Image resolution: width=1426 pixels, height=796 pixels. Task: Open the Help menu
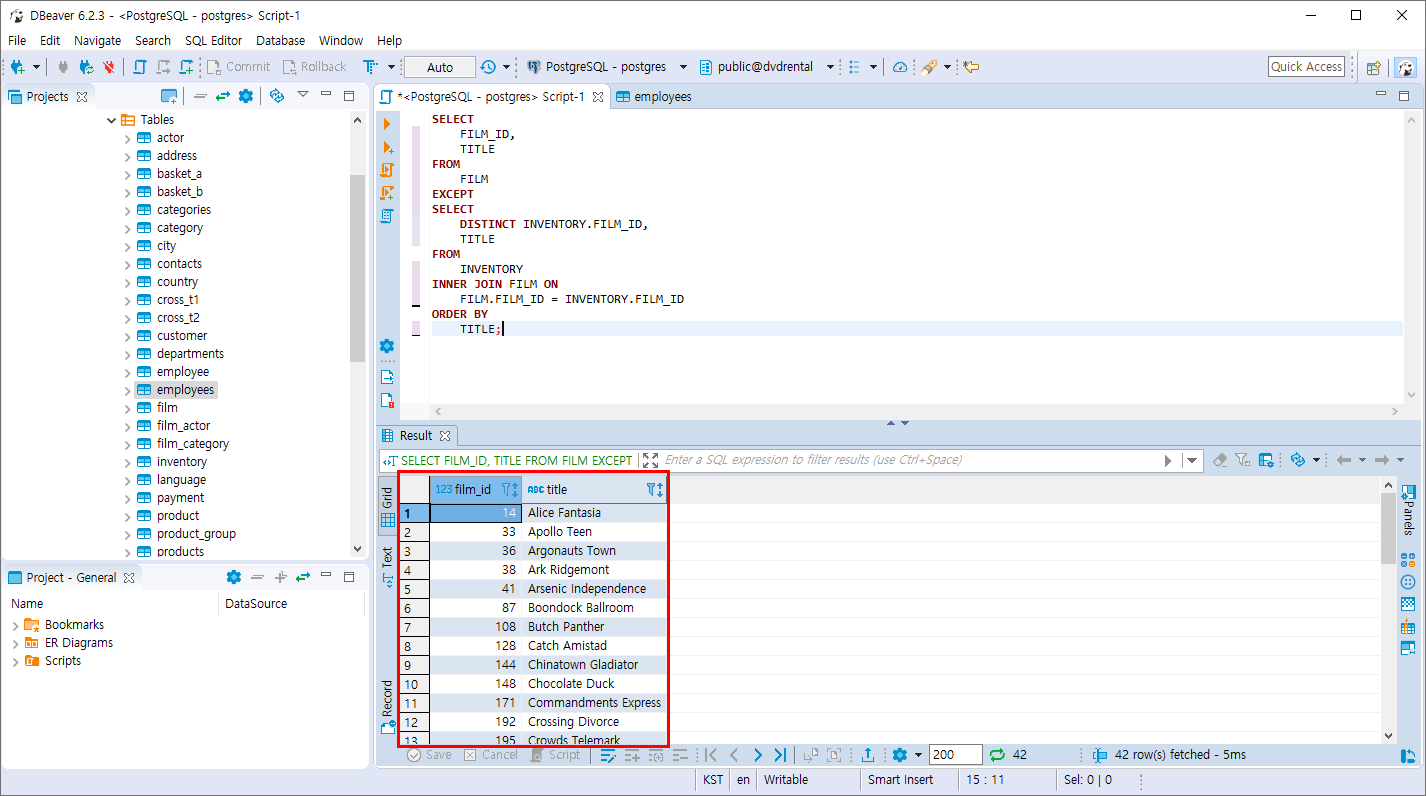pyautogui.click(x=390, y=40)
